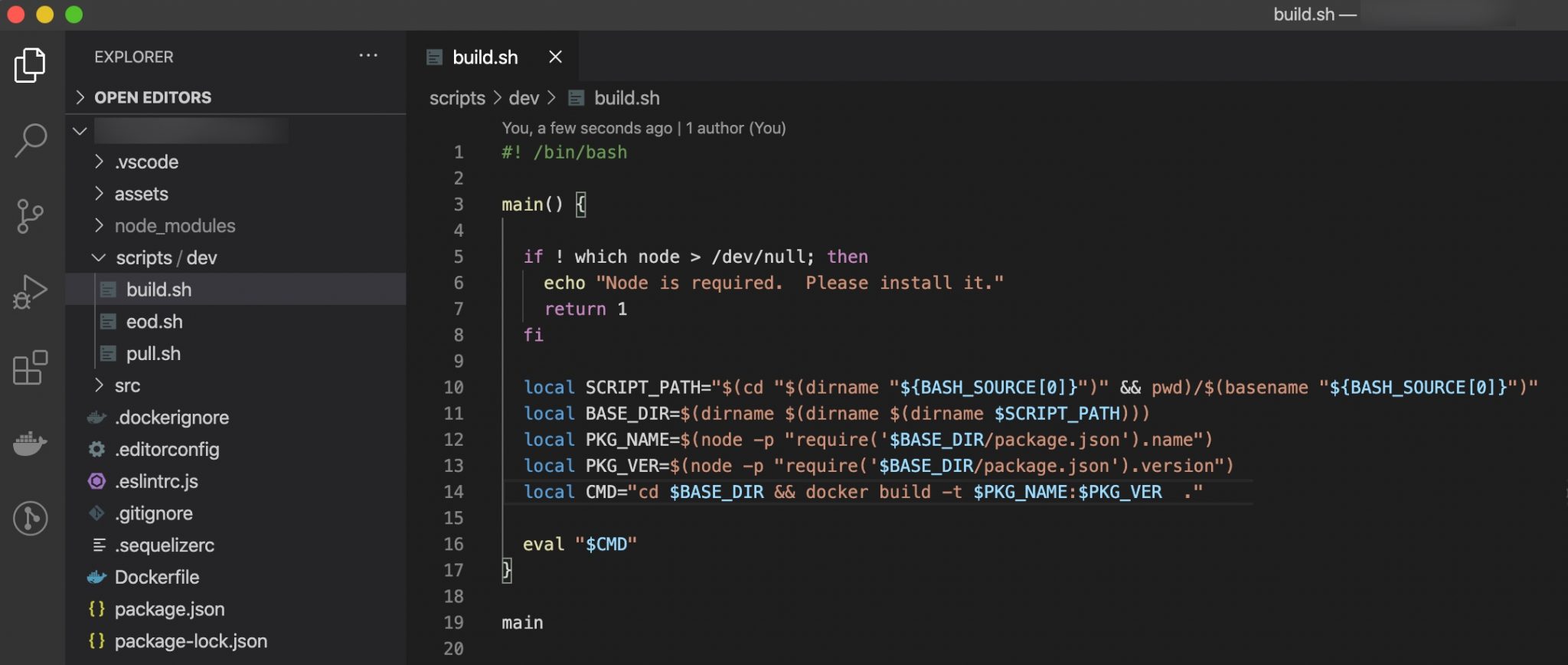This screenshot has width=1568, height=665.
Task: Click the 'main() {' function declaration
Action: 544,205
